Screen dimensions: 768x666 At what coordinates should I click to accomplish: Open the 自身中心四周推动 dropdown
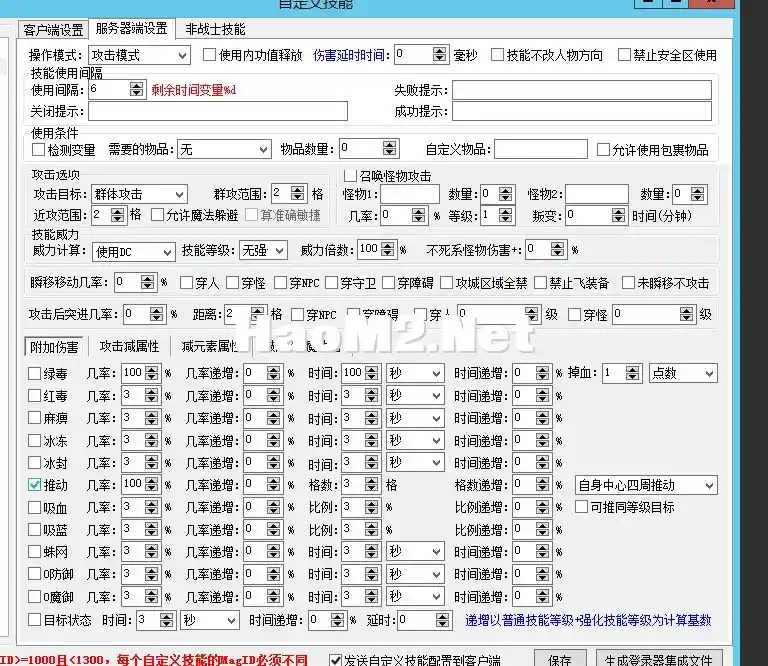[647, 485]
